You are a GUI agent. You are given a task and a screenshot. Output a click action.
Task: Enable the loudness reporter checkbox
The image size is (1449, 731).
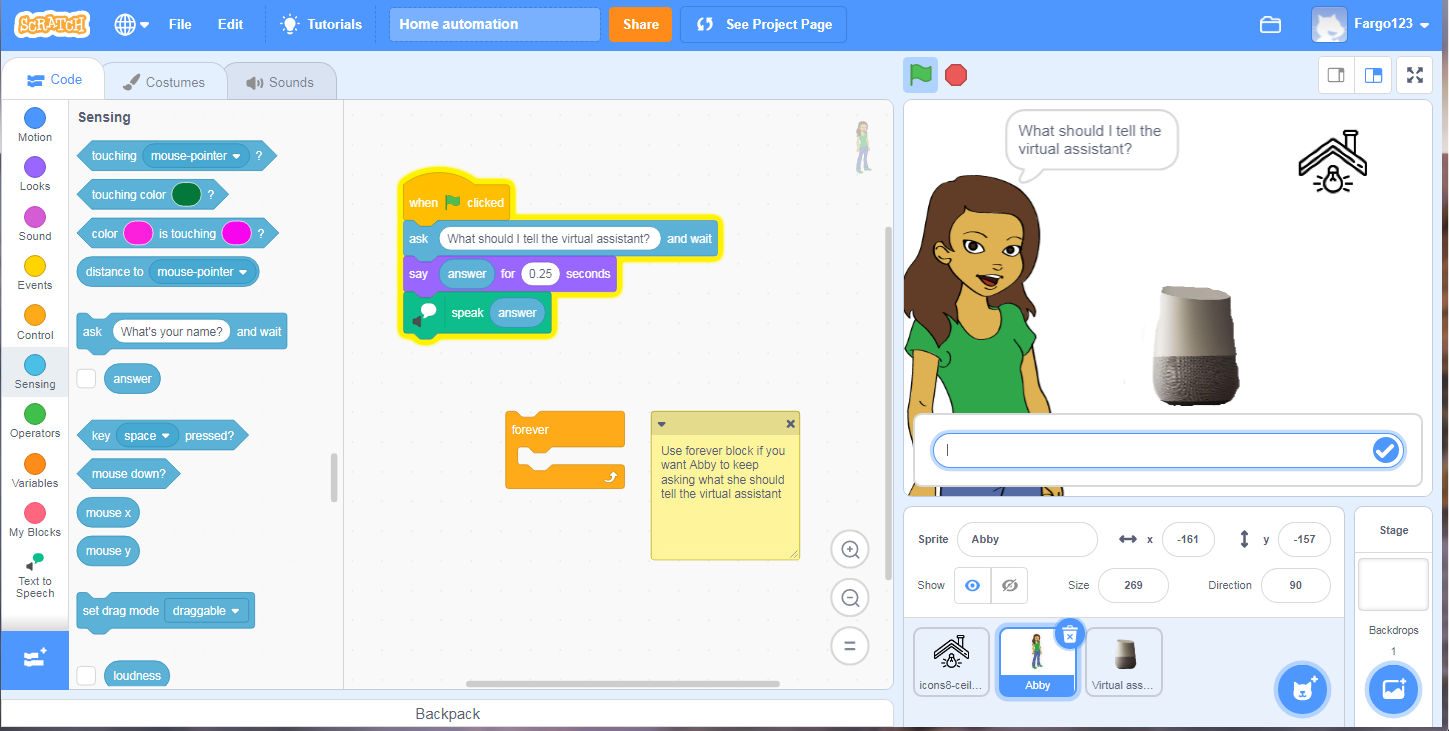[87, 676]
